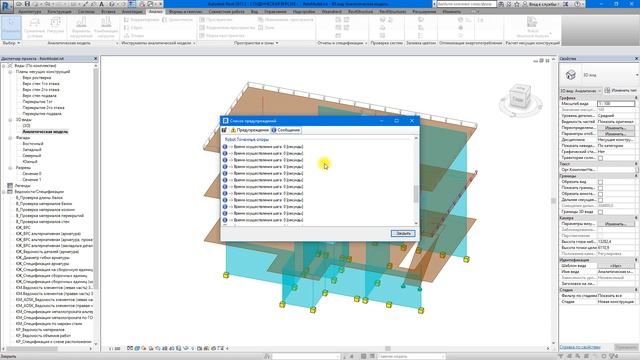Click the Корректировка analytical tool
Screen dimensions: 640x360
point(141,20)
